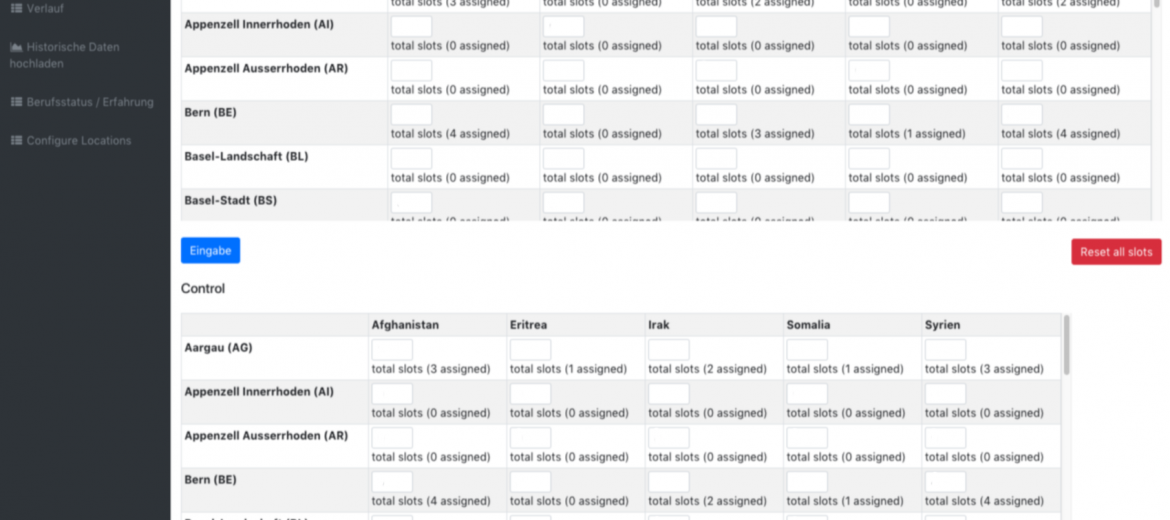
Task: Click the Verlauf list icon in sidebar
Action: click(x=16, y=8)
